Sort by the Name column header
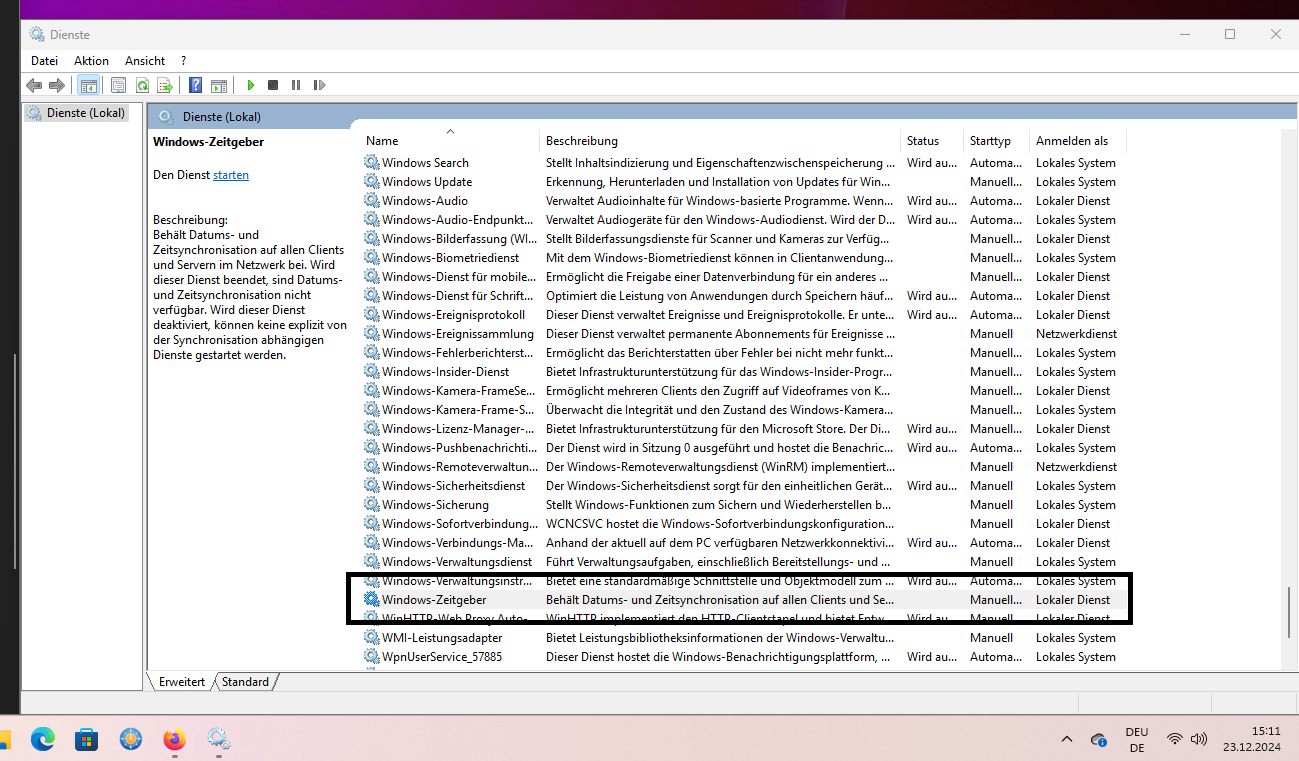Screen dimensions: 1299x761 450,141
